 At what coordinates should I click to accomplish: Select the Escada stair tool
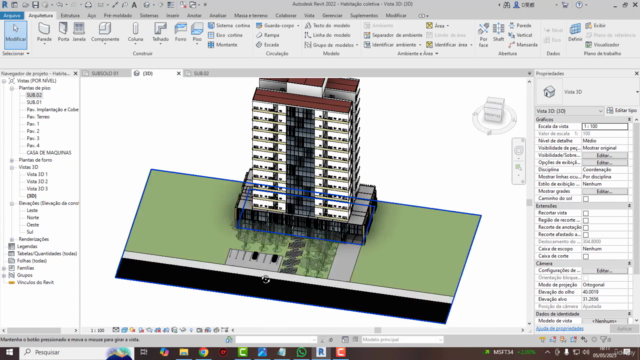[x=268, y=45]
